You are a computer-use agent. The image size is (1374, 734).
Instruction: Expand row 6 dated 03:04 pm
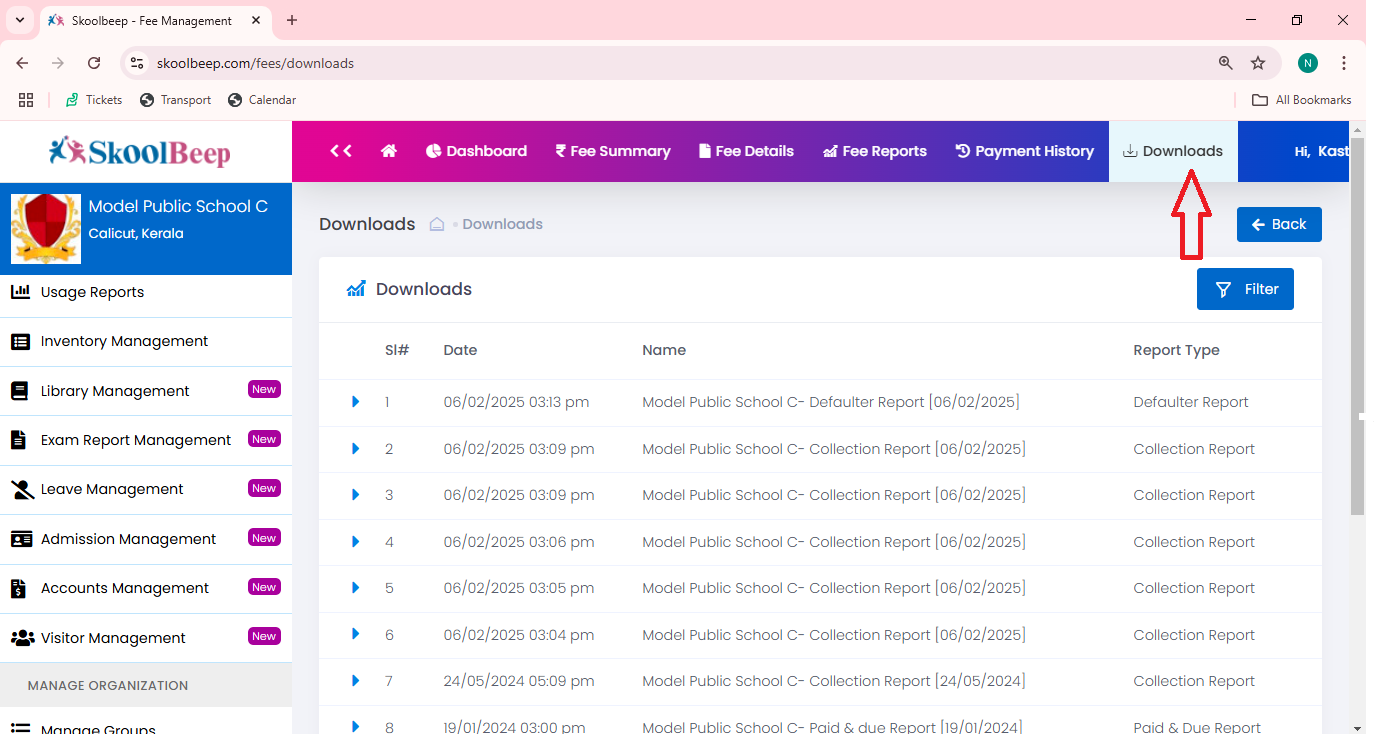(x=355, y=634)
